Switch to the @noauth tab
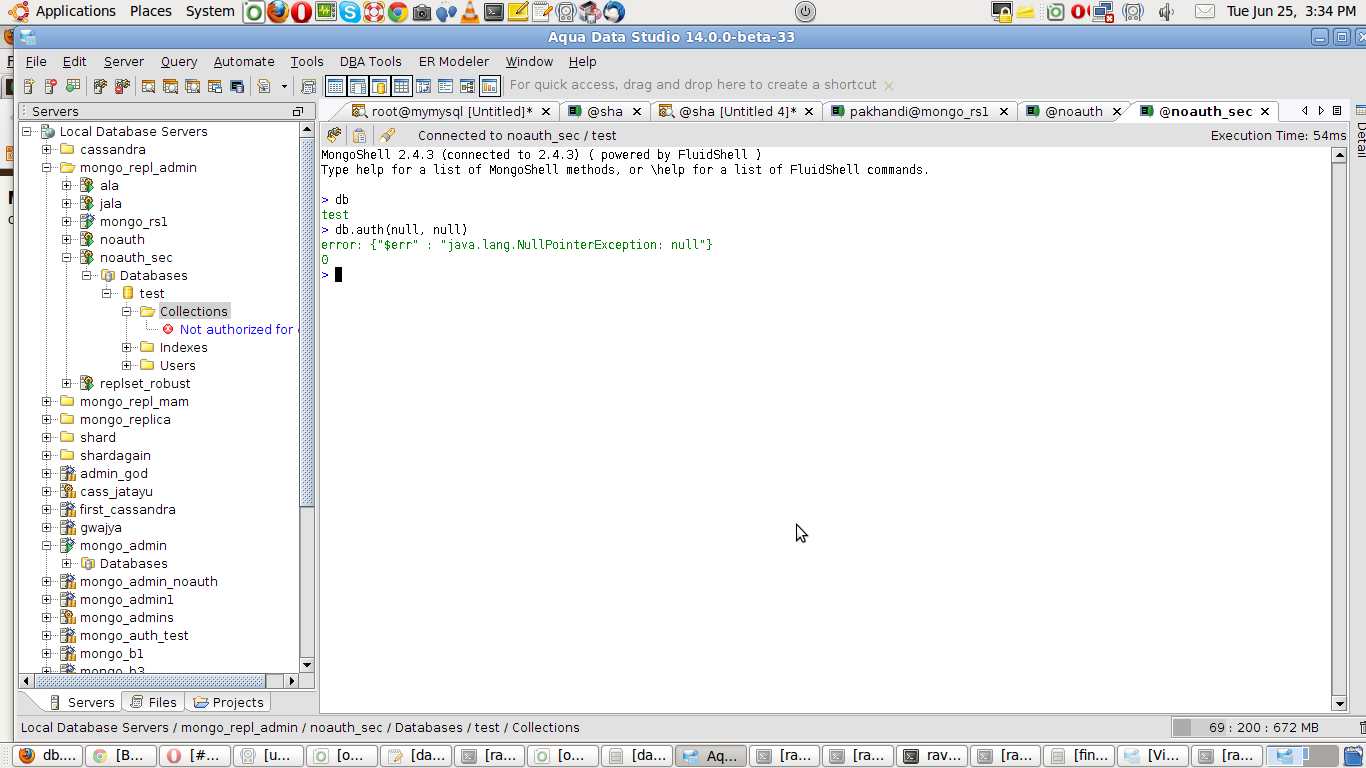Screen dimensions: 1366x768 [x=1073, y=111]
